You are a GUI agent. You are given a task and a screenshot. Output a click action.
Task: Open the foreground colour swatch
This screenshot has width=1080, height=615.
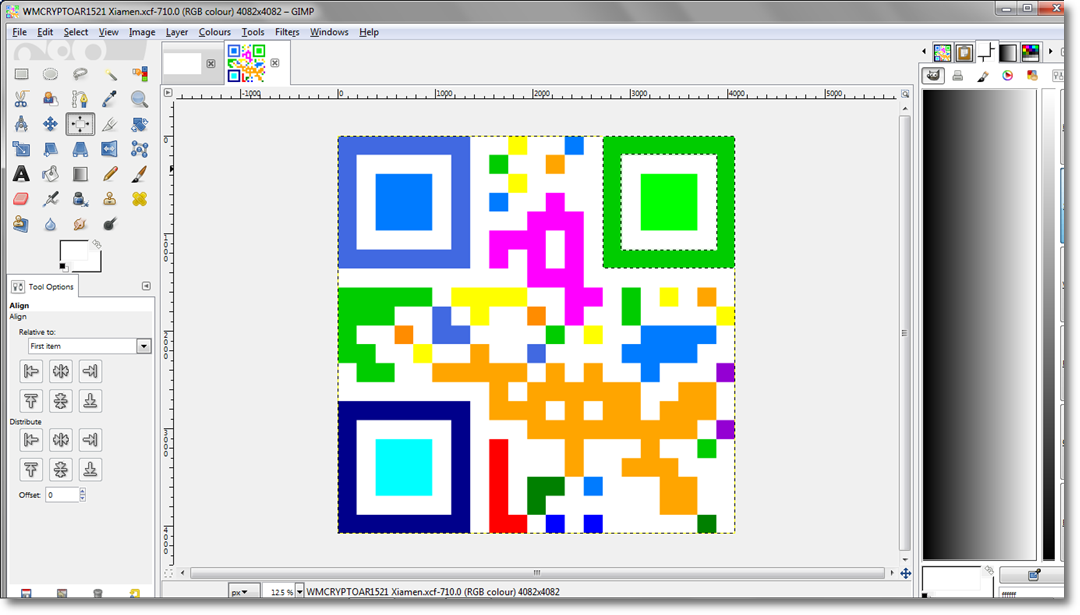coord(72,251)
